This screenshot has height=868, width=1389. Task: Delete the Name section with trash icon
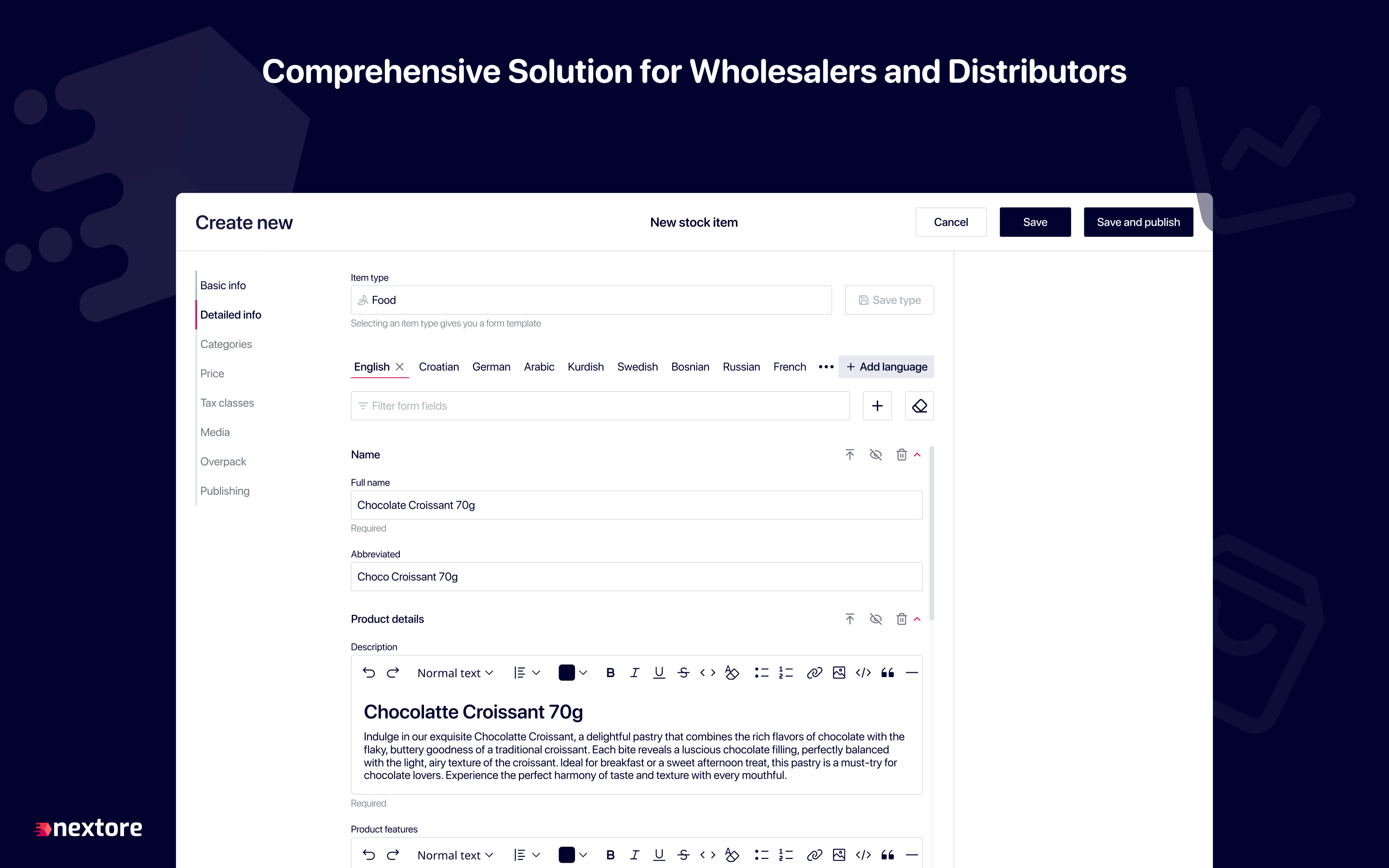click(901, 455)
